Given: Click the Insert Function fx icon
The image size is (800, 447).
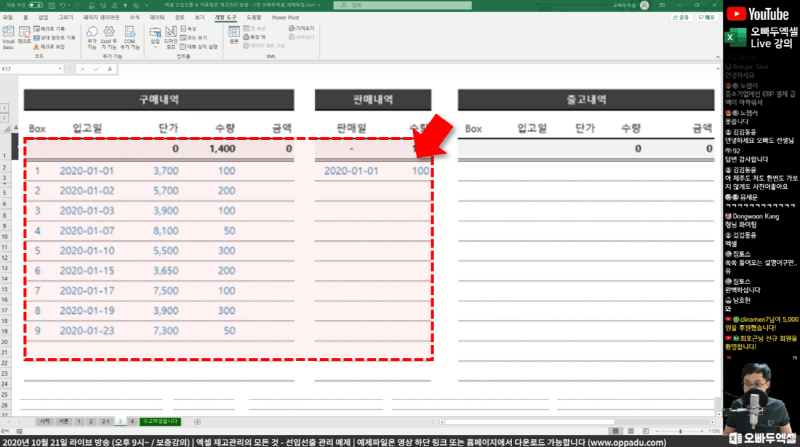Looking at the screenshot, I should pyautogui.click(x=110, y=69).
